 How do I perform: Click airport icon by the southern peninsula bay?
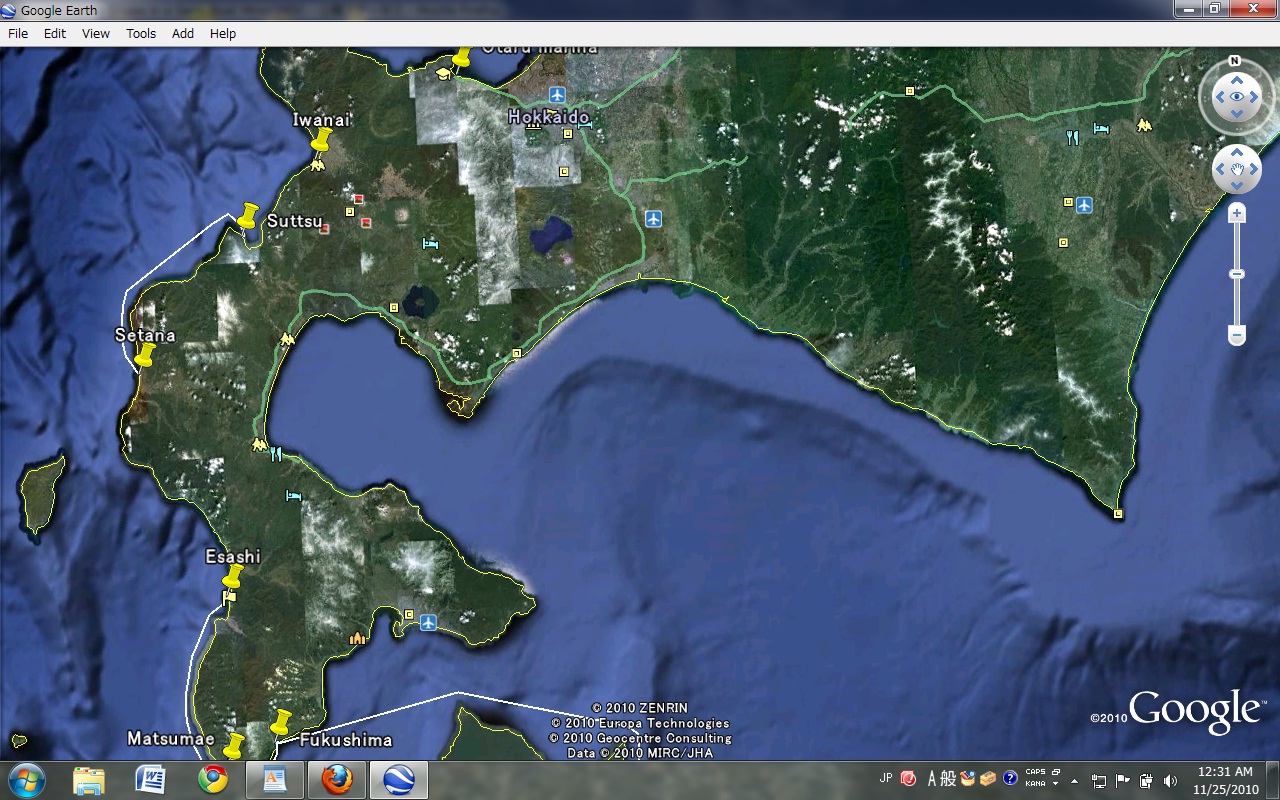coord(429,623)
